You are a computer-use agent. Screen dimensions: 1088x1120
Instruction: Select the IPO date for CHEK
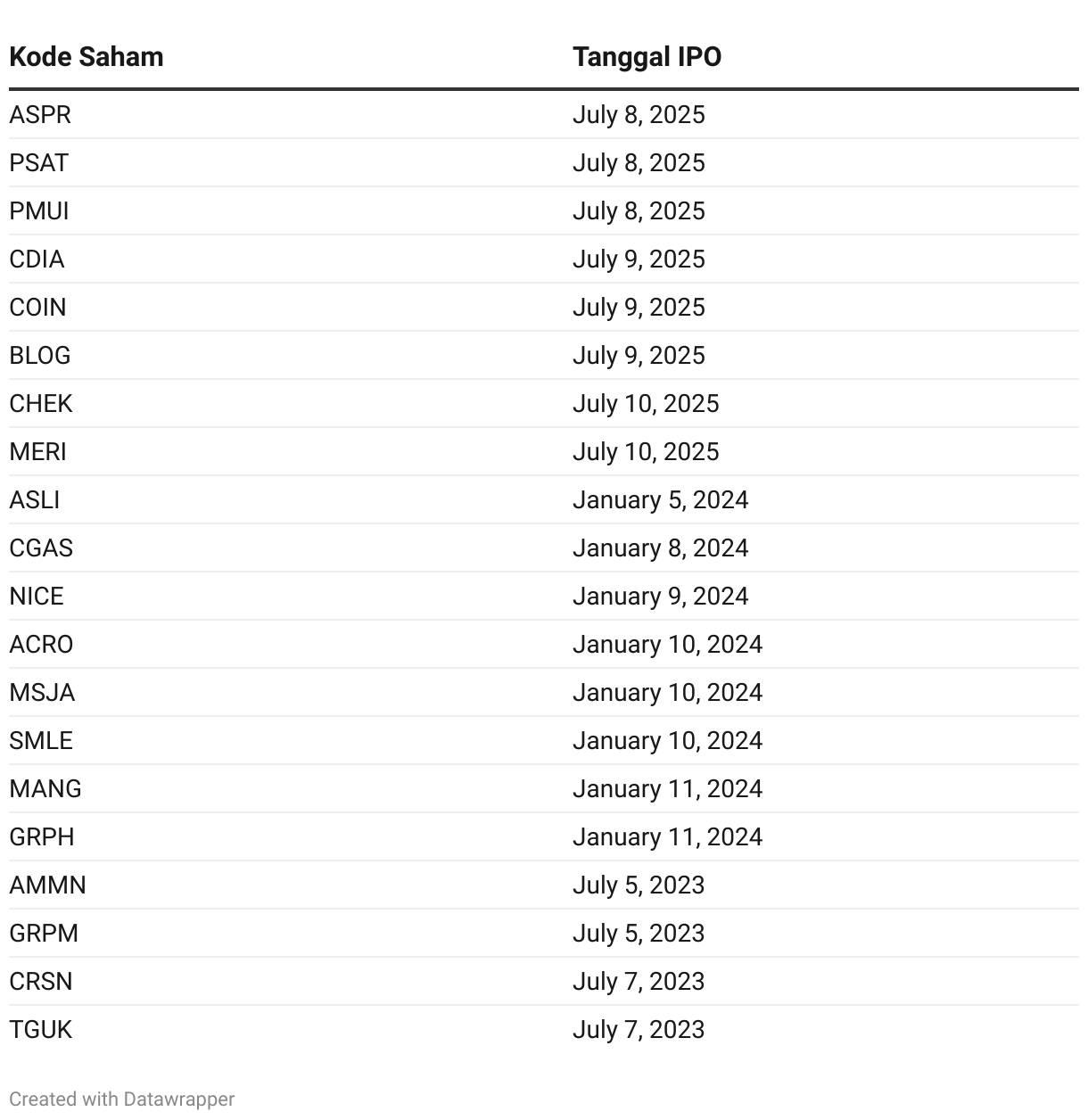(646, 404)
